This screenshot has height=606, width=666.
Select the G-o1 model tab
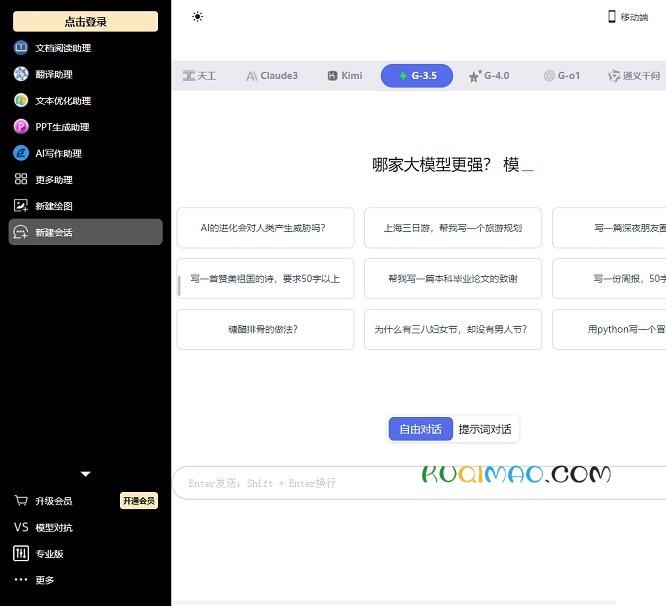click(x=562, y=76)
